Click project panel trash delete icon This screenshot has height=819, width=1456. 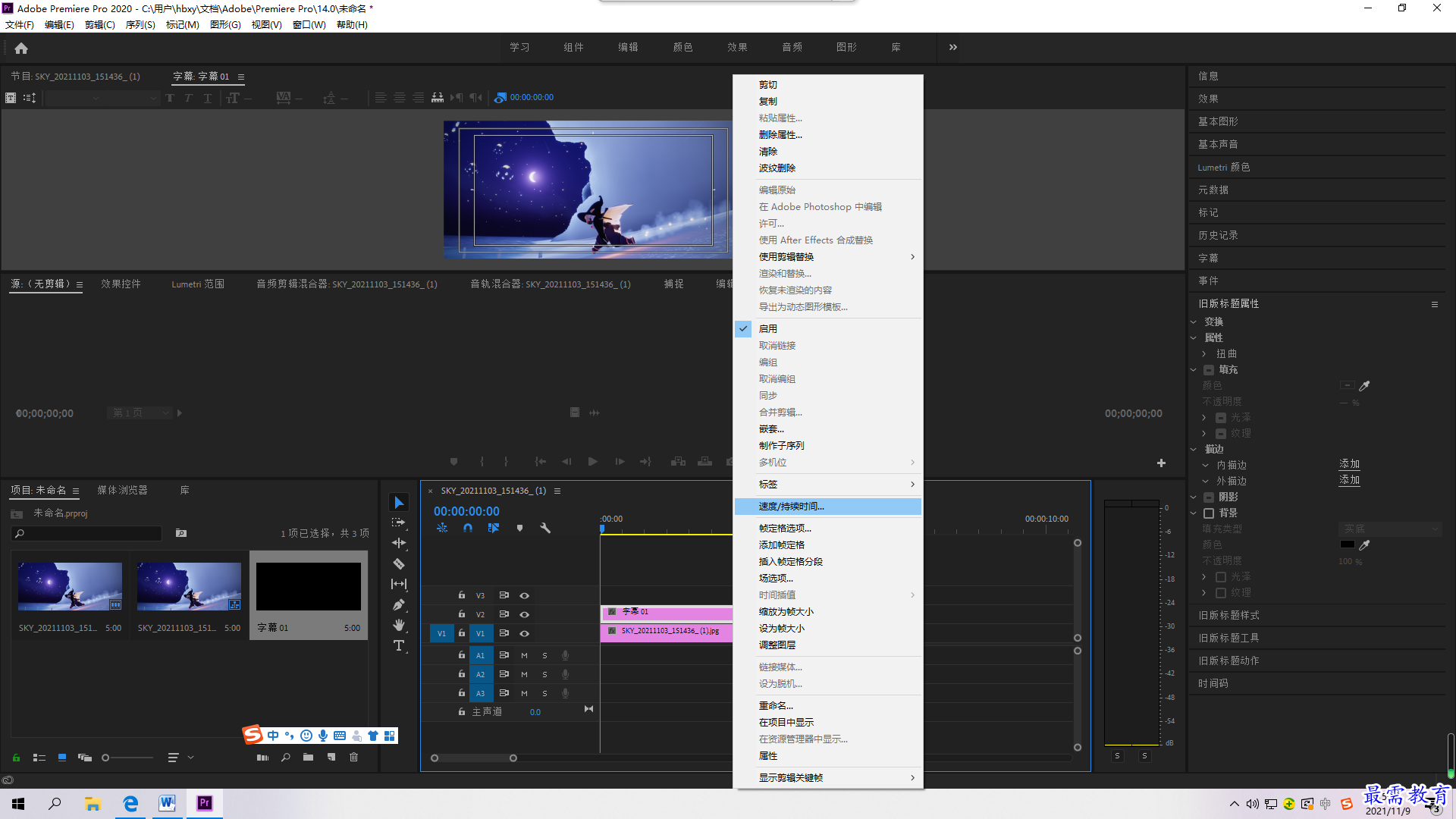pyautogui.click(x=353, y=758)
